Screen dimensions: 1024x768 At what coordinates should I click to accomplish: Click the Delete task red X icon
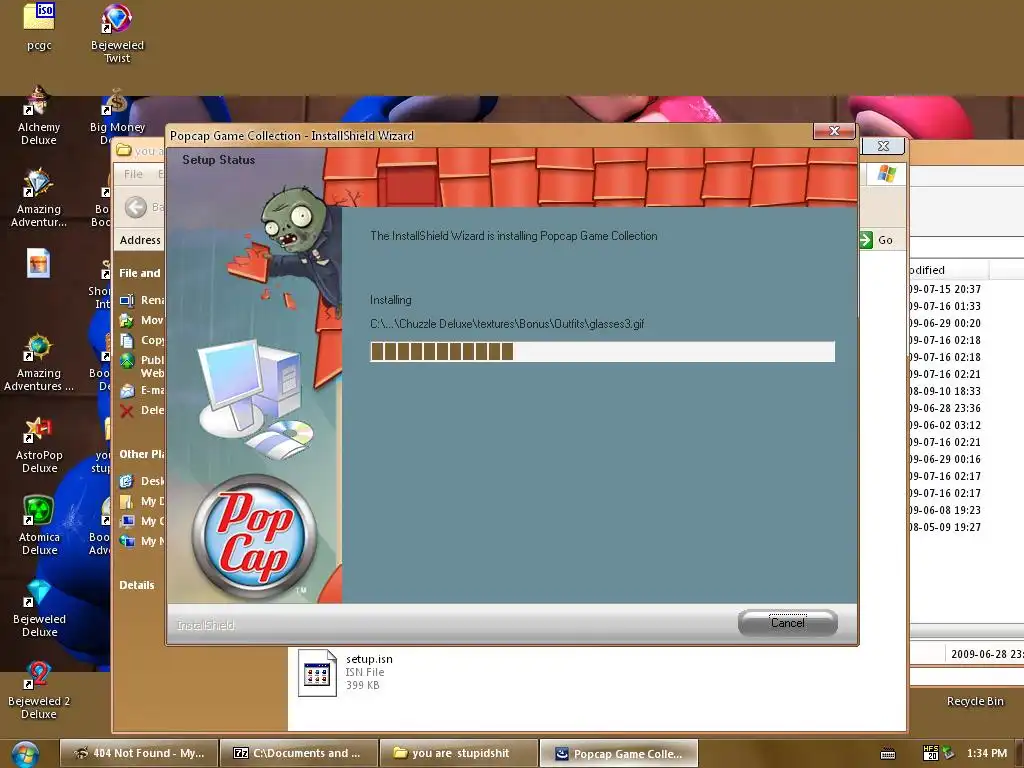click(127, 410)
